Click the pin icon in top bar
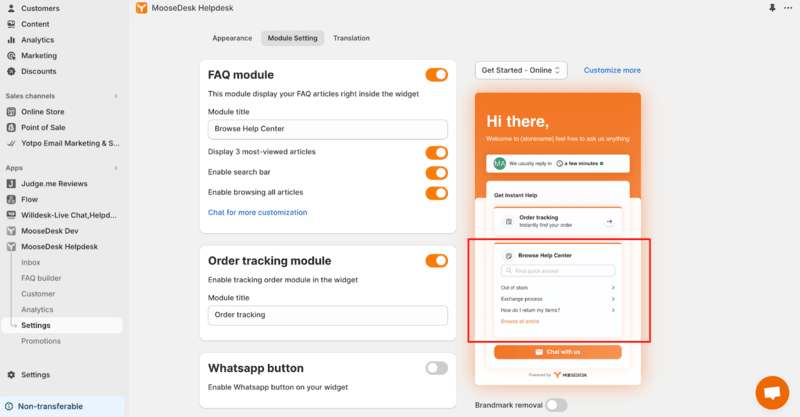The image size is (800, 417). click(772, 8)
